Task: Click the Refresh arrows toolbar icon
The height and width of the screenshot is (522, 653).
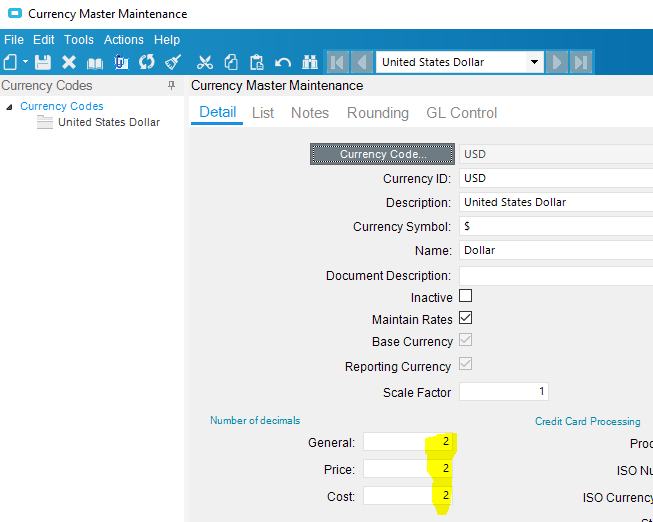Action: [x=147, y=62]
